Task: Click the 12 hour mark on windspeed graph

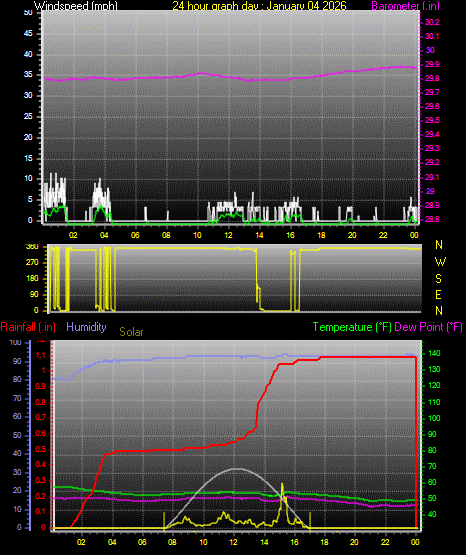Action: pyautogui.click(x=228, y=235)
